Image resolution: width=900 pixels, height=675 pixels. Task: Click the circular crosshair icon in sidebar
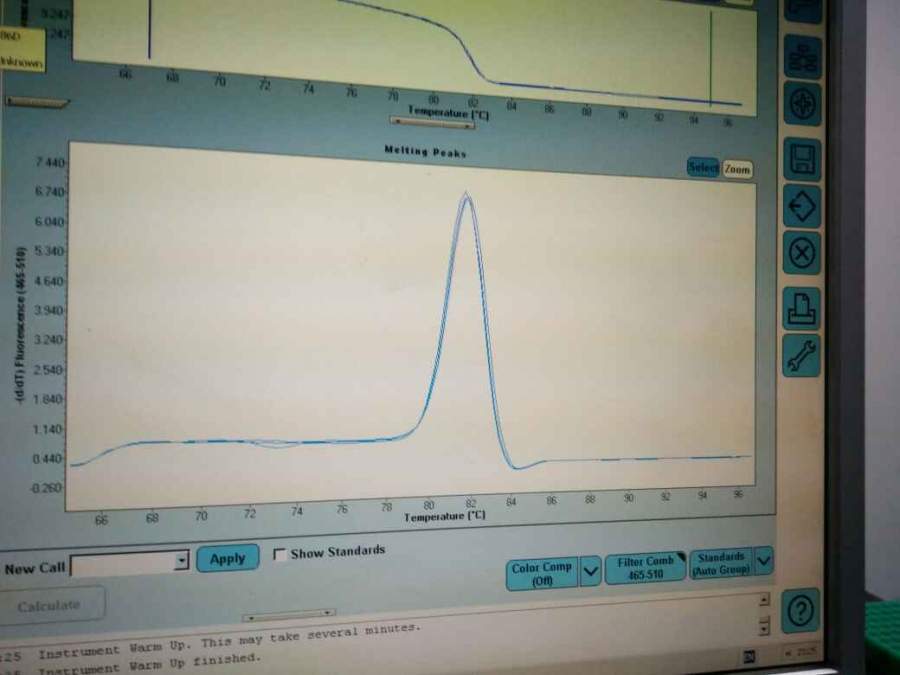coord(802,104)
